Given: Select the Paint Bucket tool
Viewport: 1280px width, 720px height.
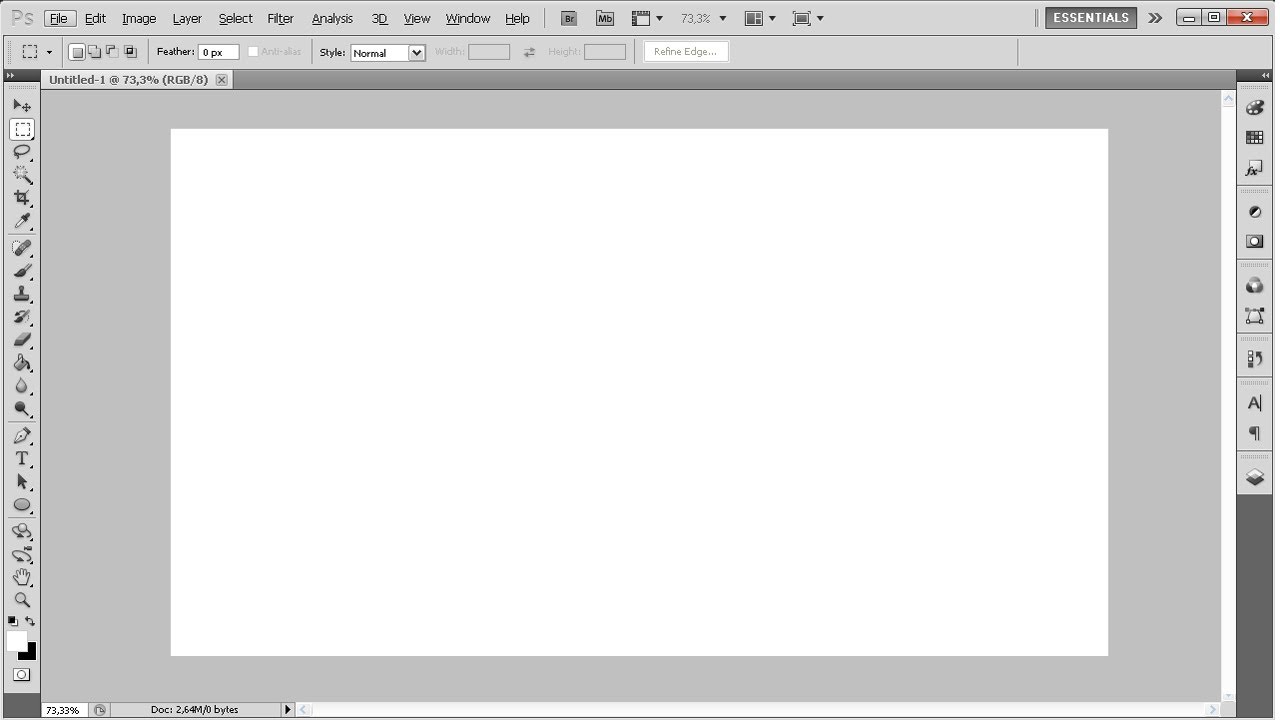Looking at the screenshot, I should pos(22,363).
